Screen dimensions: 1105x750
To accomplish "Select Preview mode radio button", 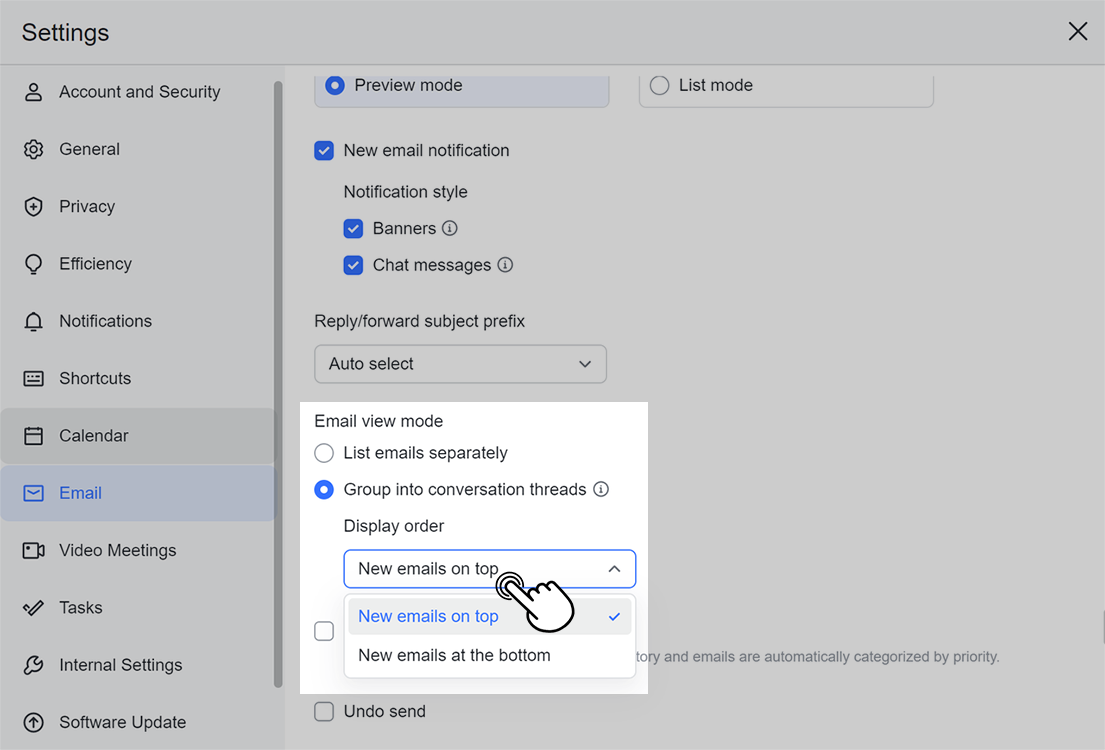I will (335, 85).
